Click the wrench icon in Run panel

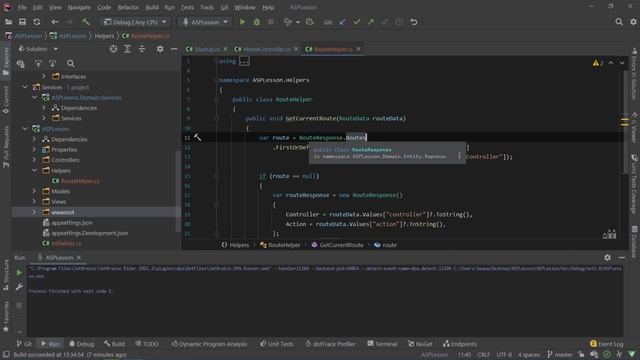(x=19, y=287)
